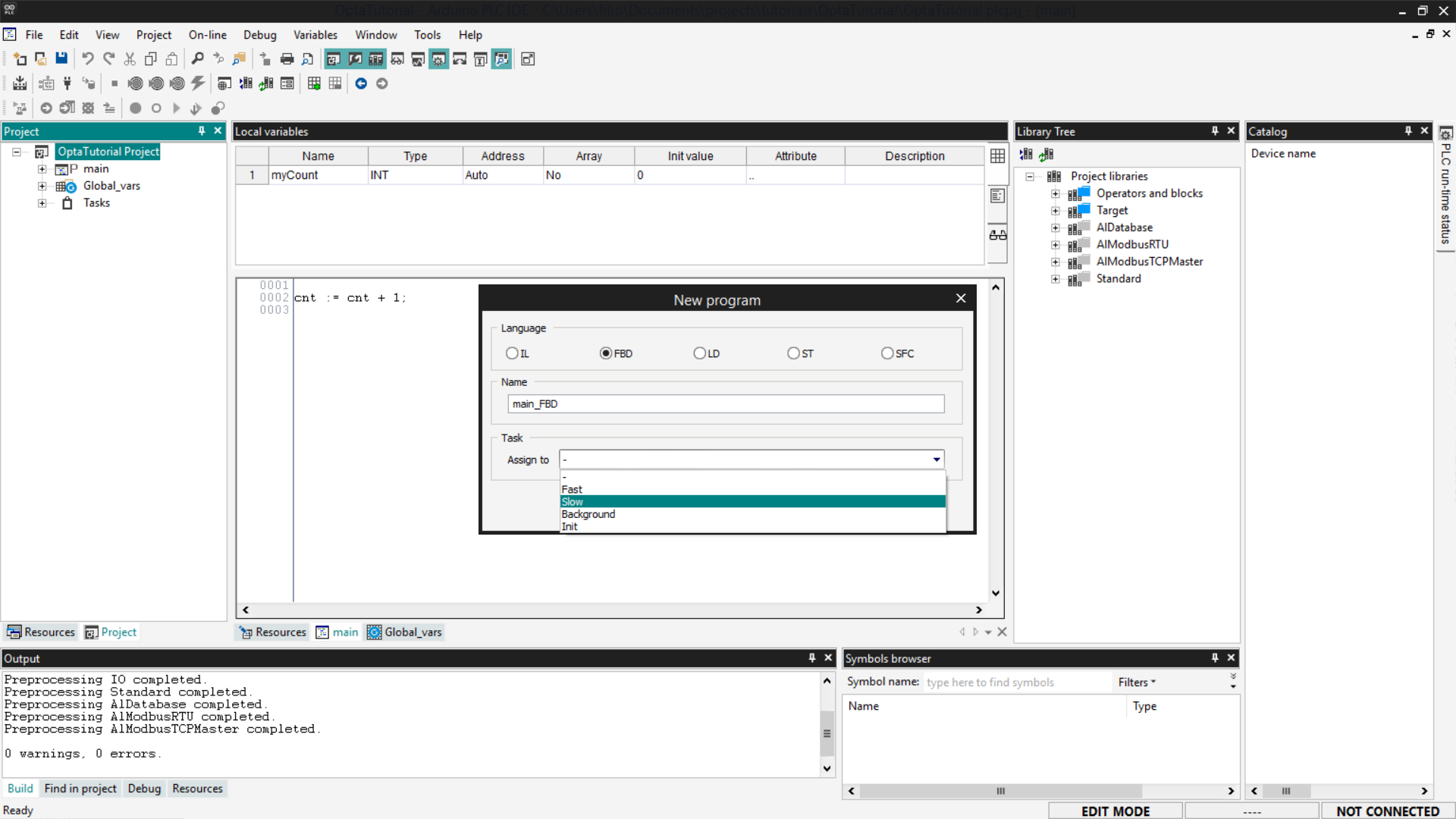1456x819 pixels.
Task: Click the Cut scissors toolbar icon
Action: point(130,58)
